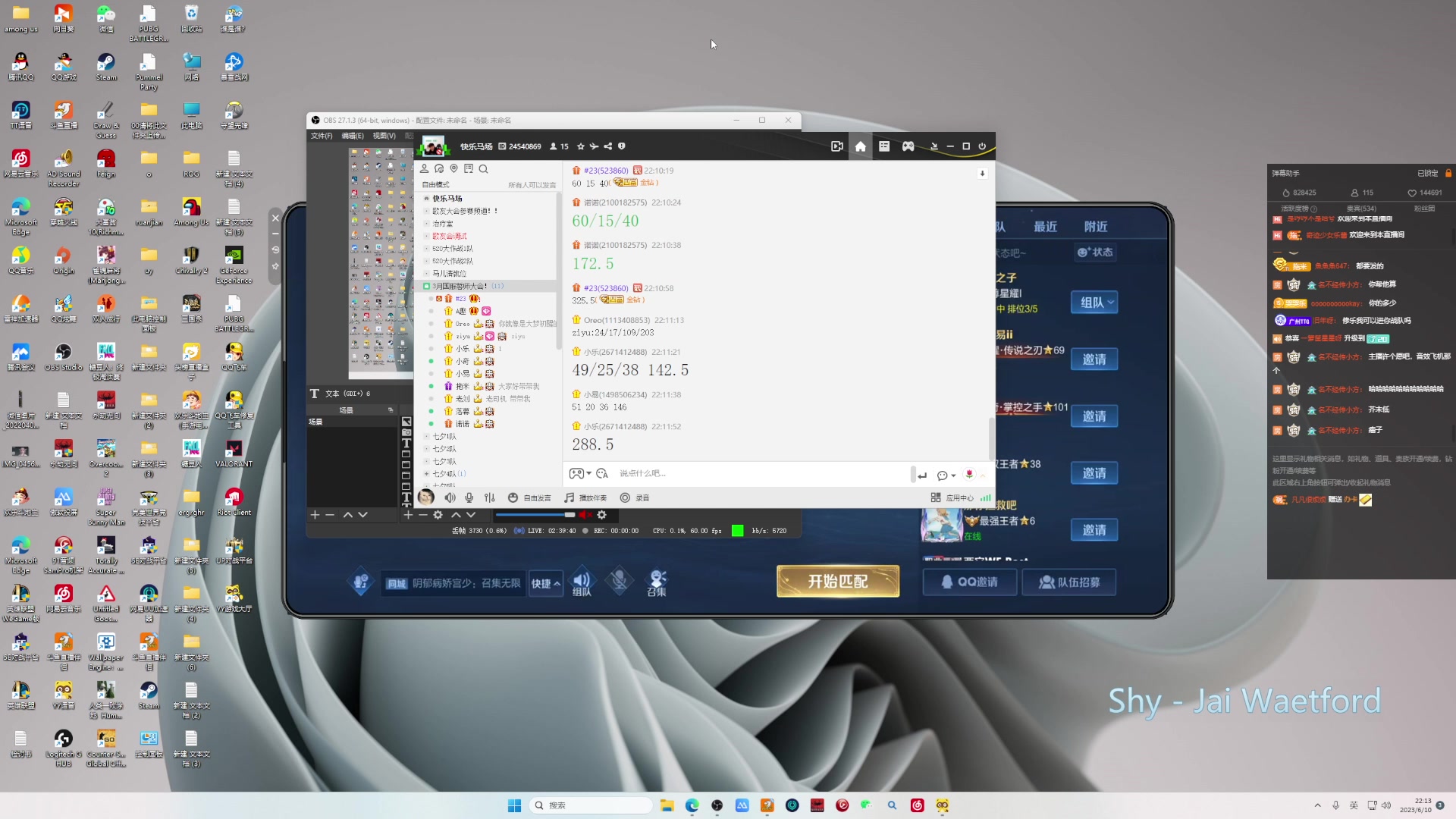The width and height of the screenshot is (1456, 819).
Task: Invite the 最强王者★6 player
Action: [1094, 529]
